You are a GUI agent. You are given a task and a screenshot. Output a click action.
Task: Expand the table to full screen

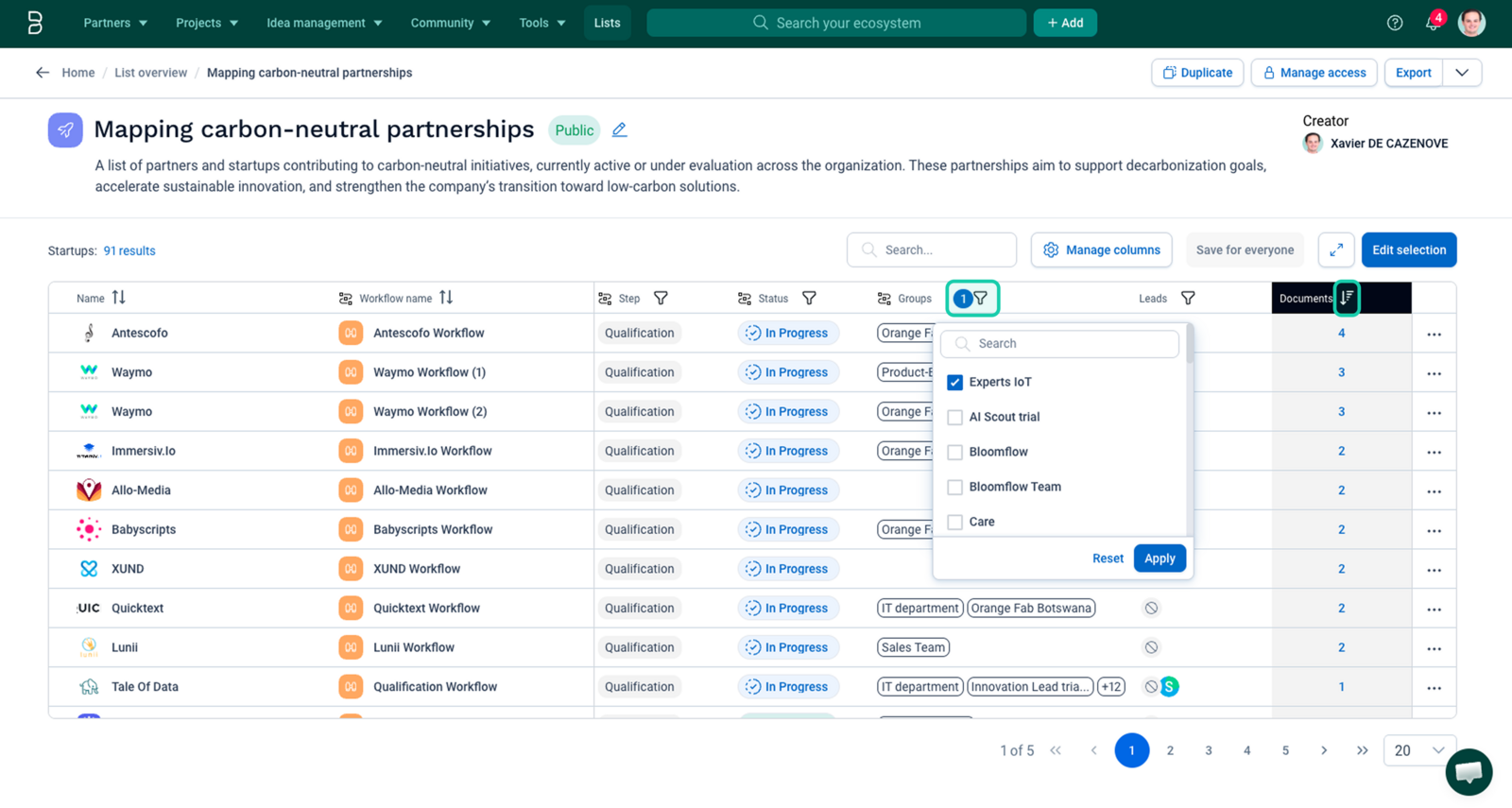[1336, 250]
